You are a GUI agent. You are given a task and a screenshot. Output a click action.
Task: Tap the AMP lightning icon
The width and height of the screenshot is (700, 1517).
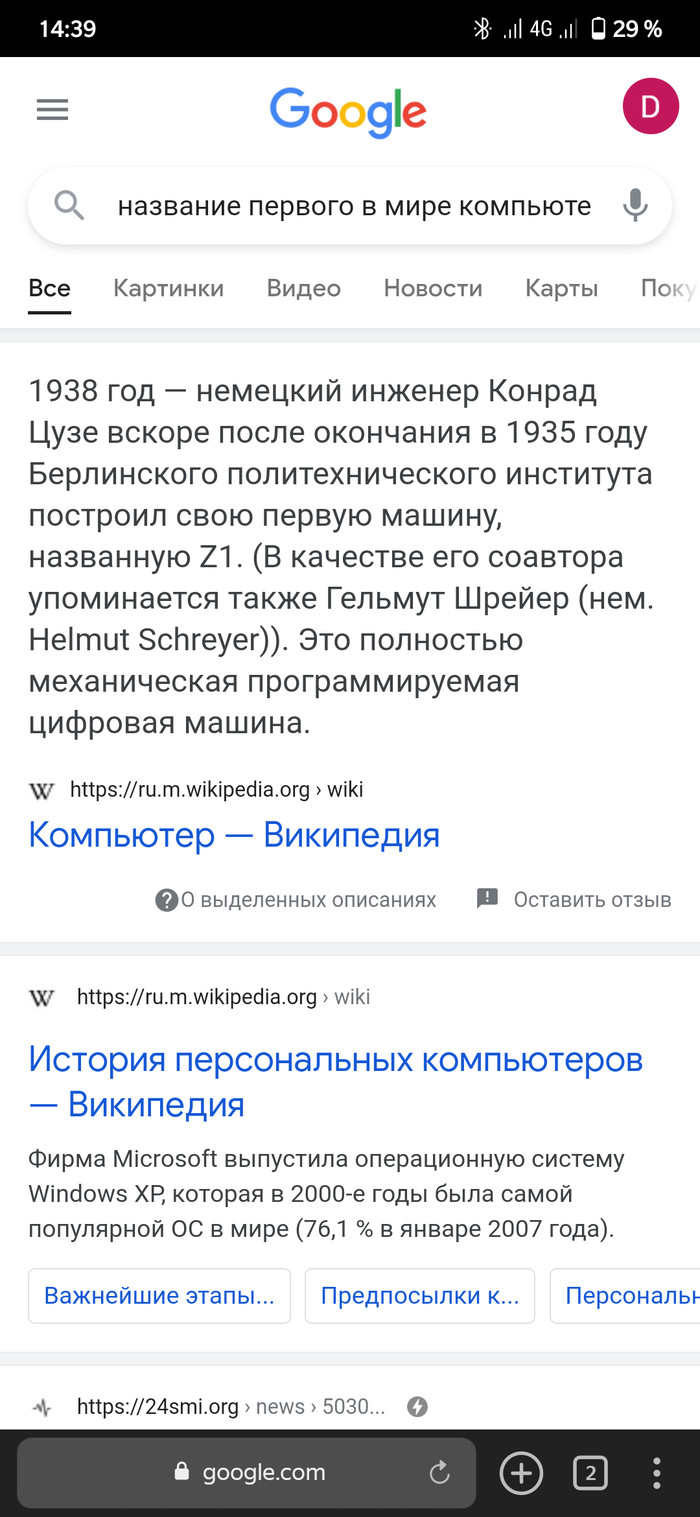point(418,1407)
